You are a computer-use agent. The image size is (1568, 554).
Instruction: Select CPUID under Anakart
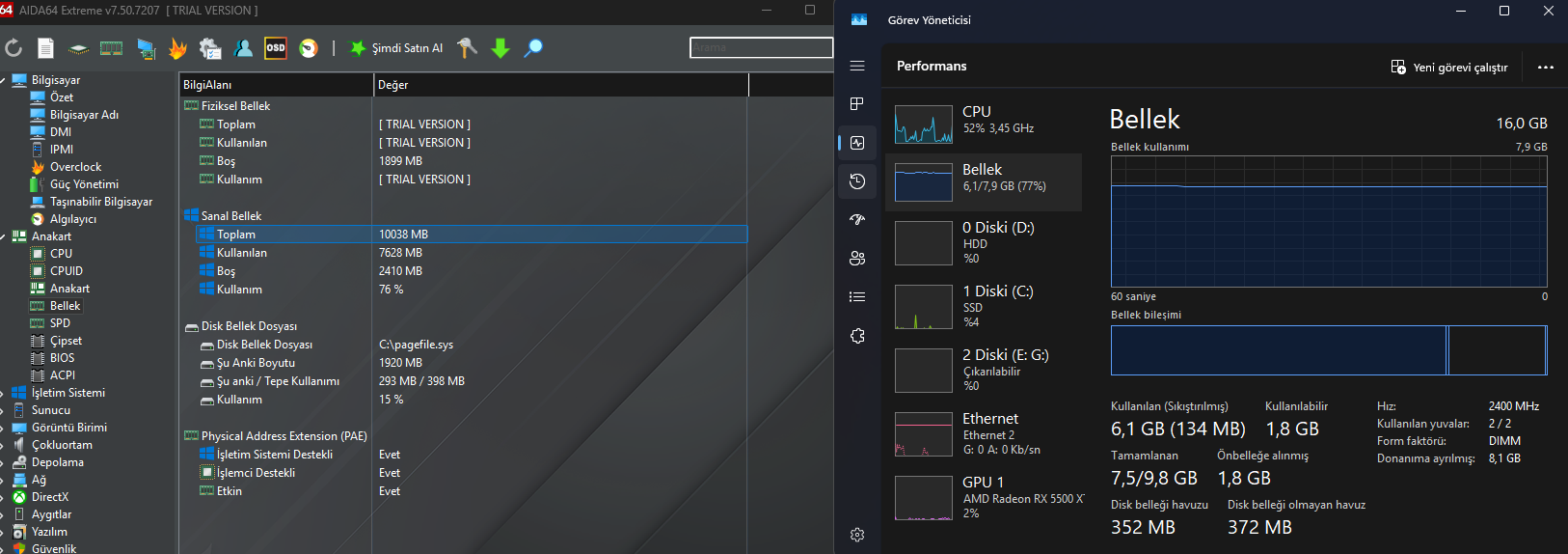[67, 271]
